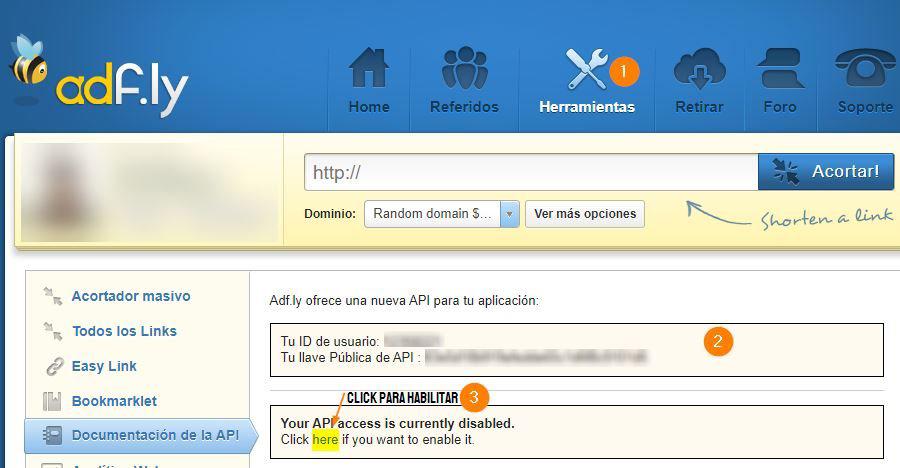This screenshot has width=900, height=468.
Task: Open the Foro speech bubbles icon
Action: coord(779,68)
